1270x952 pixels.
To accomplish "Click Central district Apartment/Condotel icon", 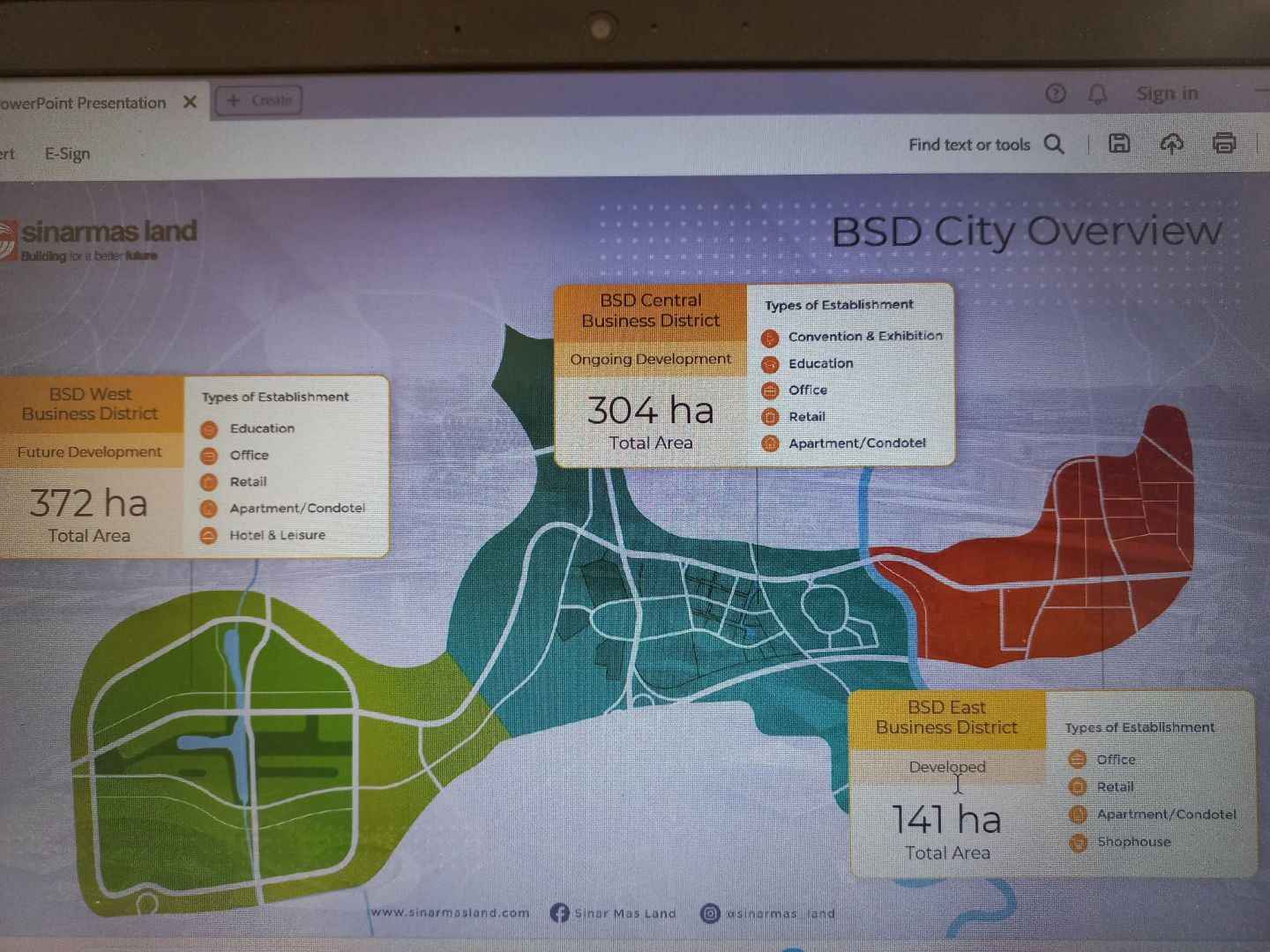I will (x=770, y=443).
